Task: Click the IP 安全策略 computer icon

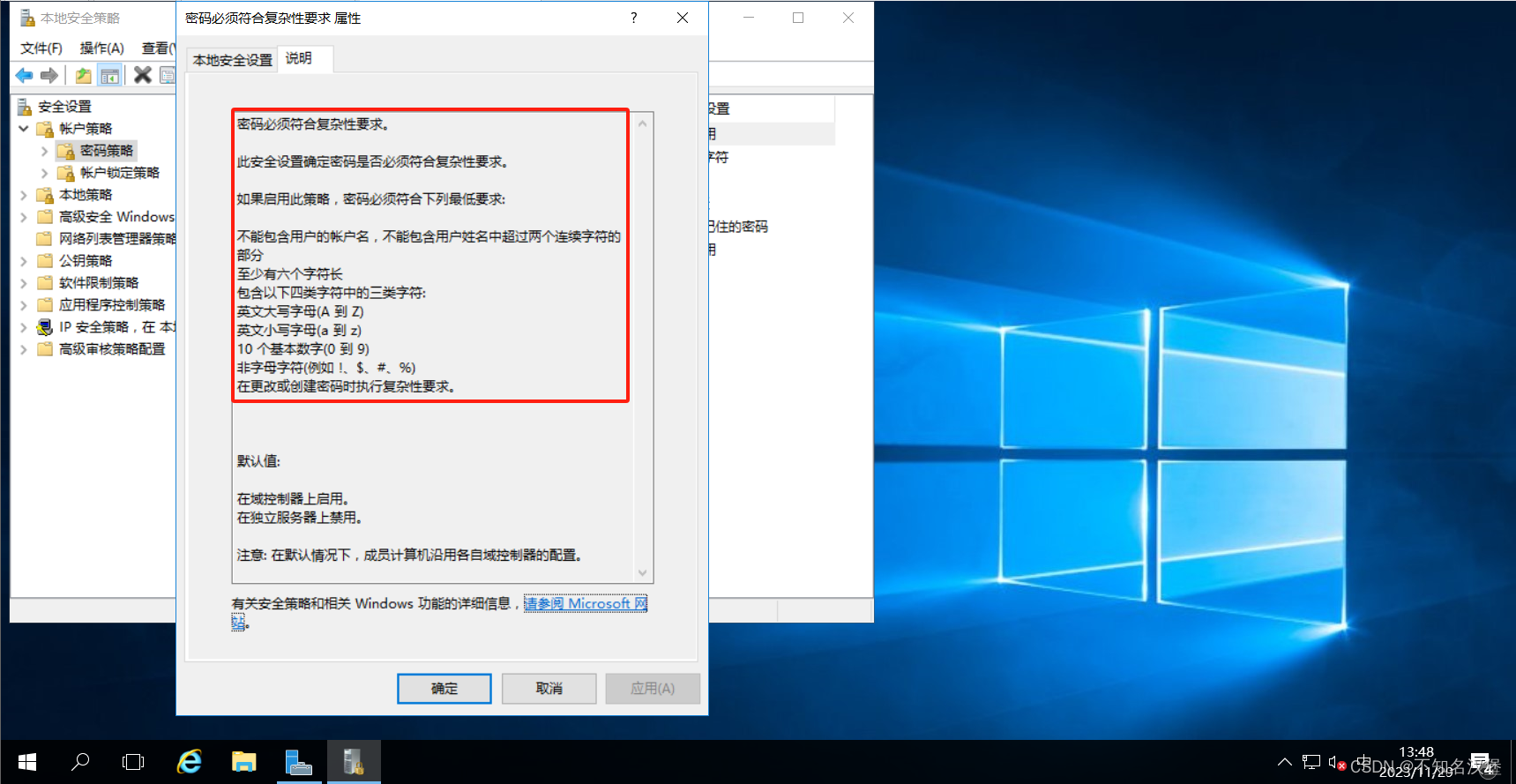Action: coord(45,327)
